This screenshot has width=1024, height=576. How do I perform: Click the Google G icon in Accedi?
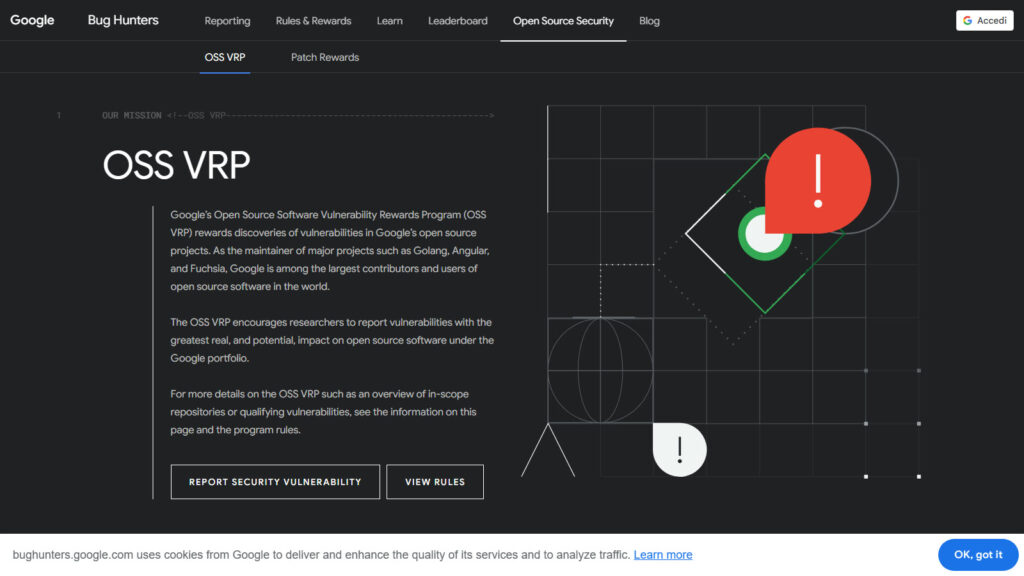(967, 20)
